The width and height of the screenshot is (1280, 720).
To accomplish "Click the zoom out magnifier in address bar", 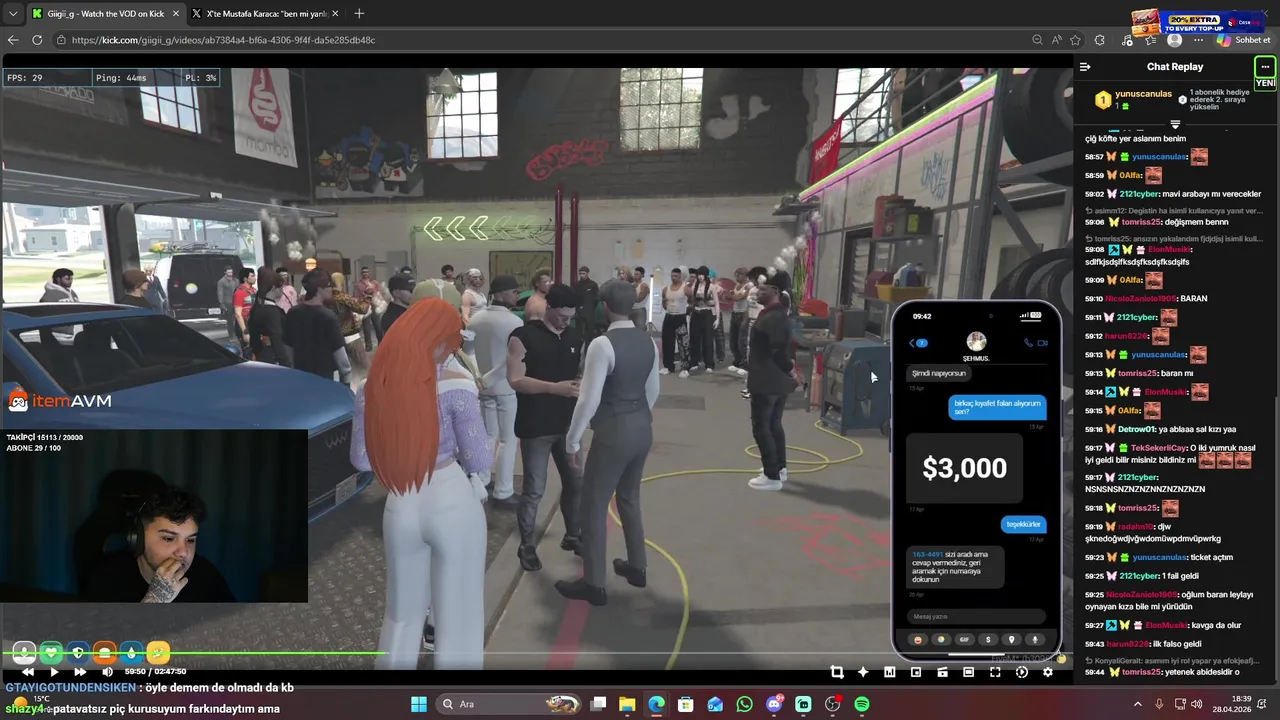I will click(1037, 40).
